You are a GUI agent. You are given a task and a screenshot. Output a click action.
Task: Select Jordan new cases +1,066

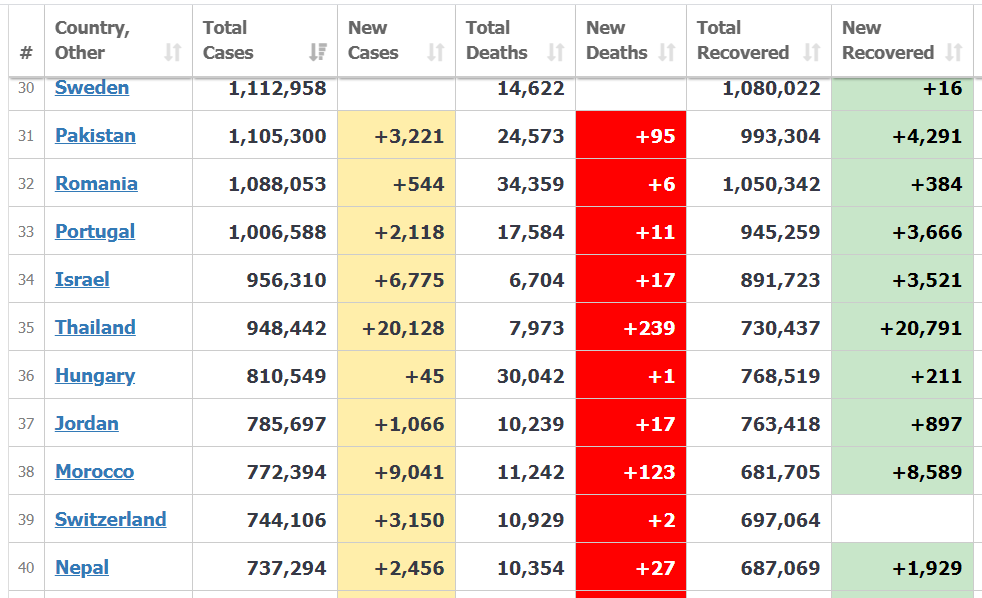click(x=410, y=424)
